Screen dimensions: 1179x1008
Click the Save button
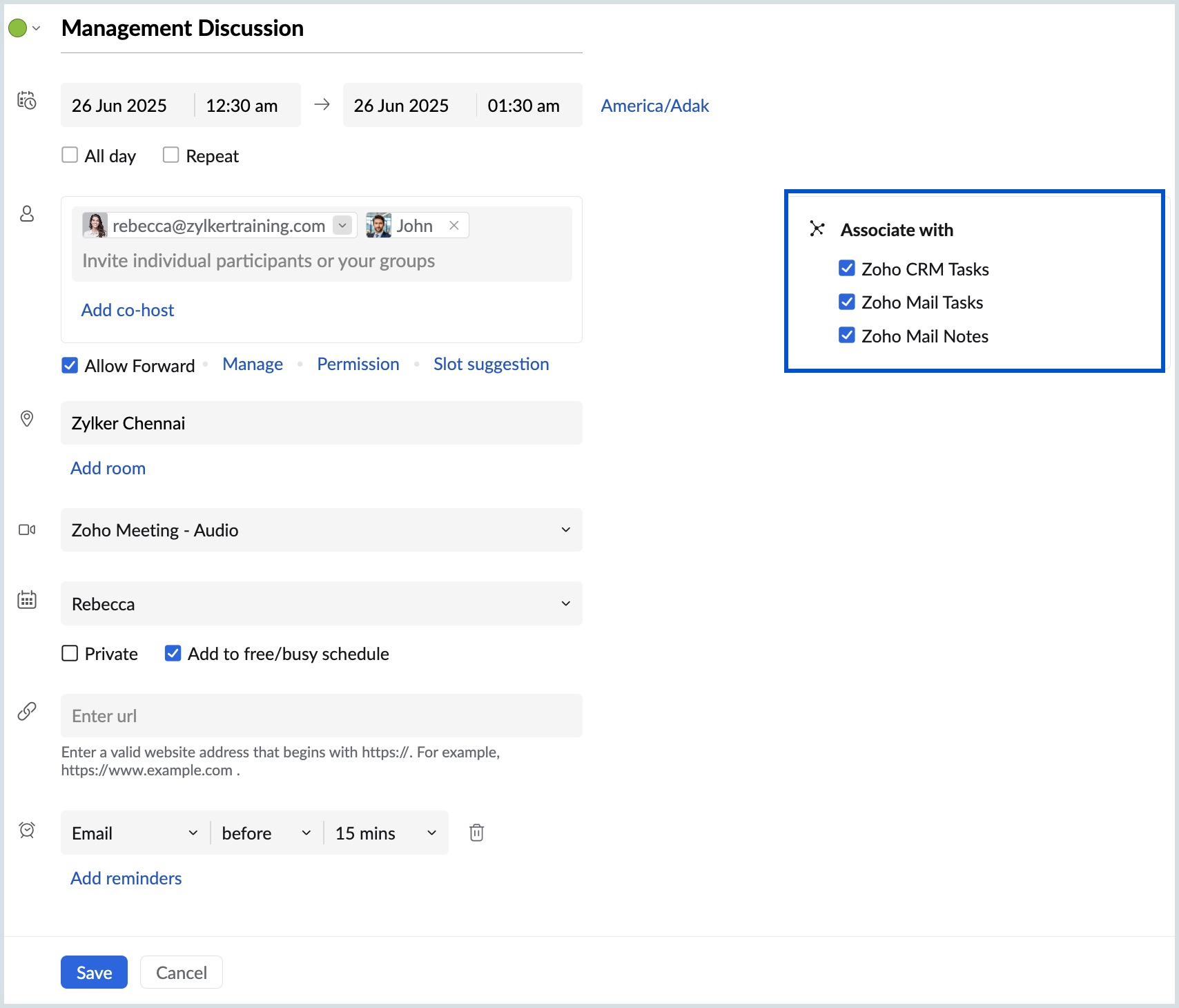(94, 972)
